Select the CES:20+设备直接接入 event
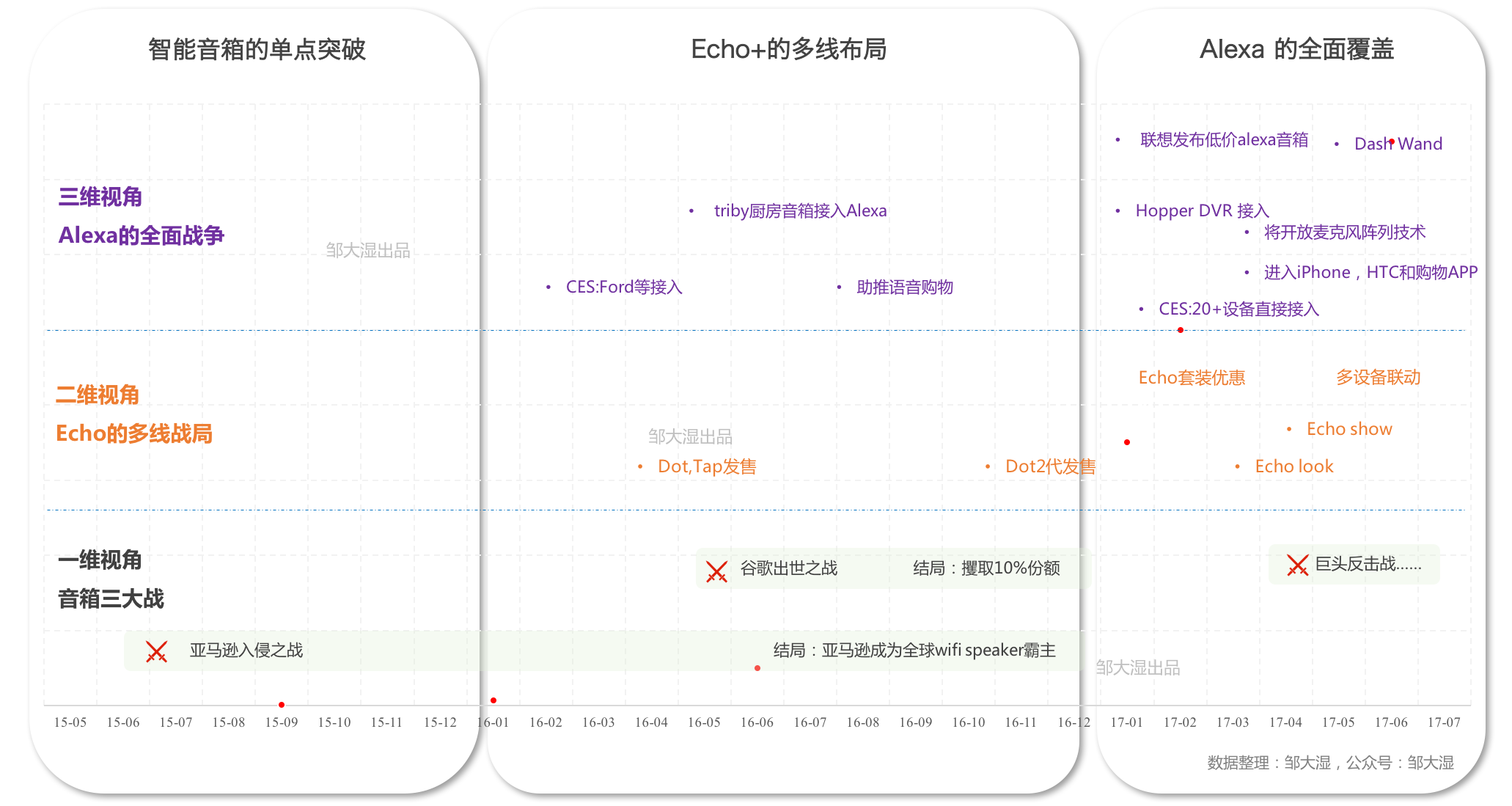 tap(1238, 309)
